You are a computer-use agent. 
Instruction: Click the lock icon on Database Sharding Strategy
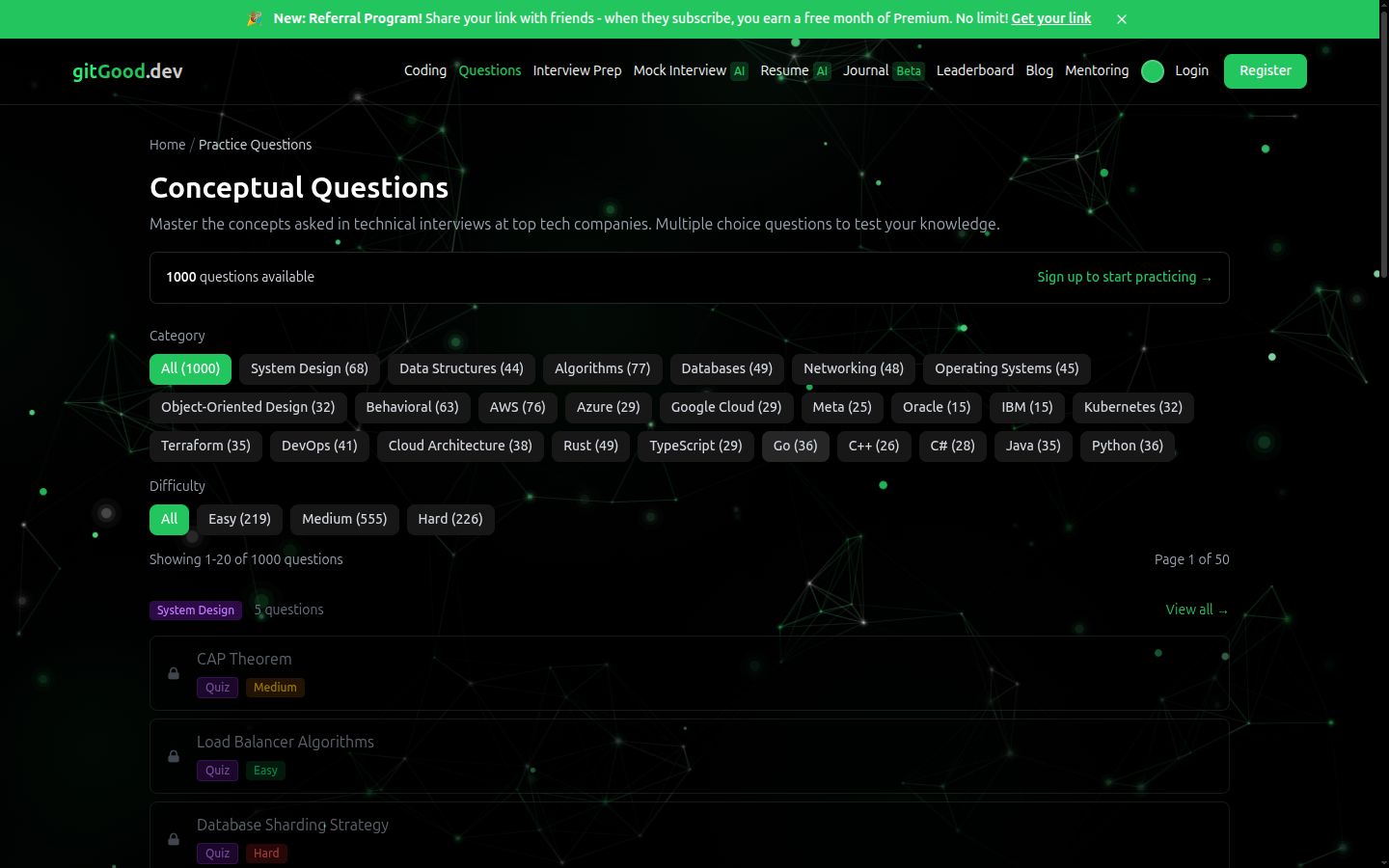(x=174, y=839)
